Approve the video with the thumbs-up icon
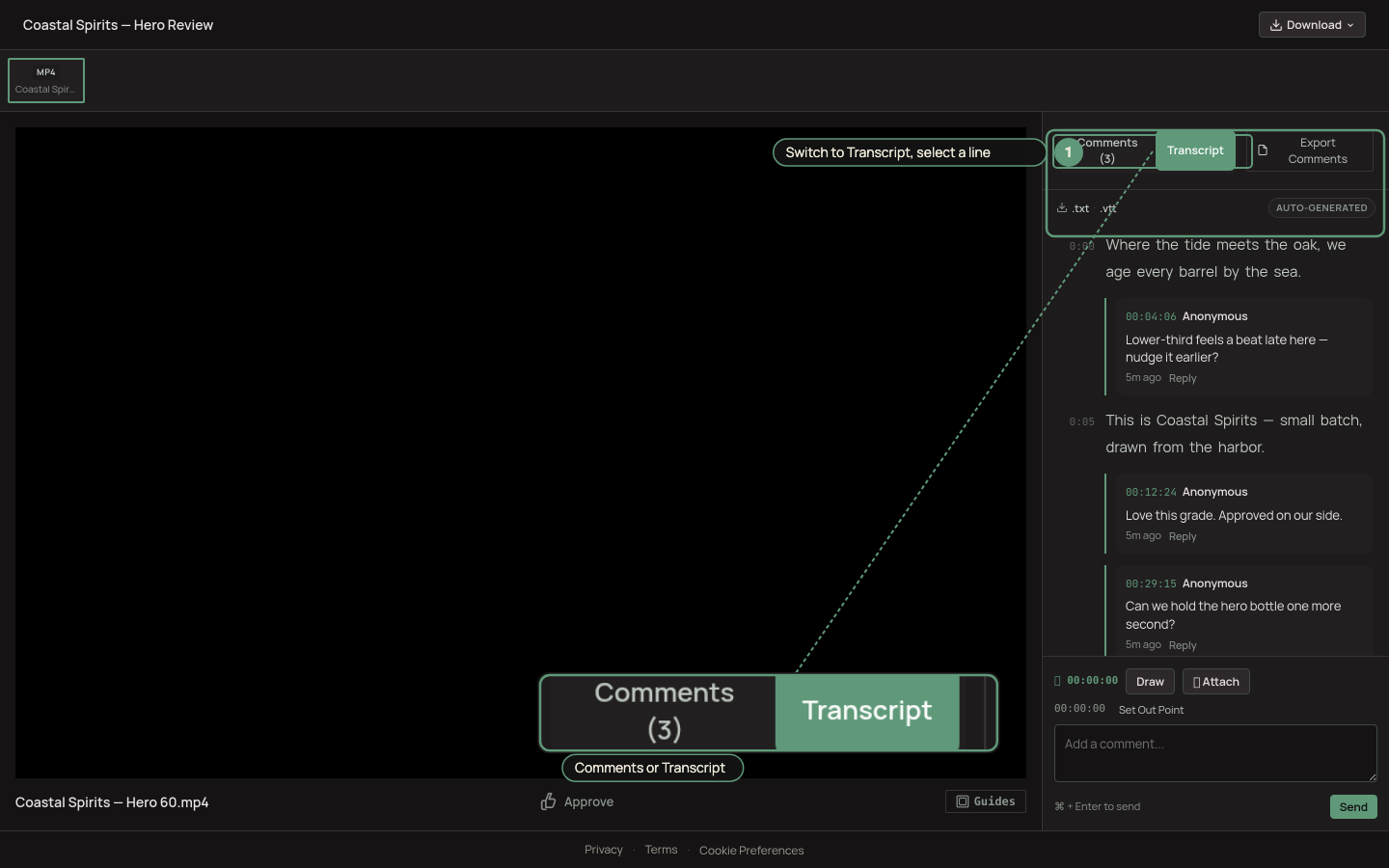The height and width of the screenshot is (868, 1389). [577, 801]
